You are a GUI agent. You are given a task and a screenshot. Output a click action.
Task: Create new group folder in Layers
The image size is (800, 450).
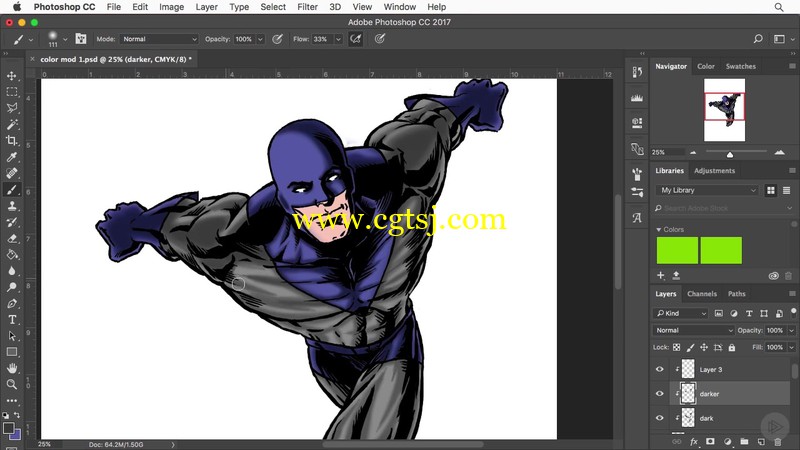point(744,442)
